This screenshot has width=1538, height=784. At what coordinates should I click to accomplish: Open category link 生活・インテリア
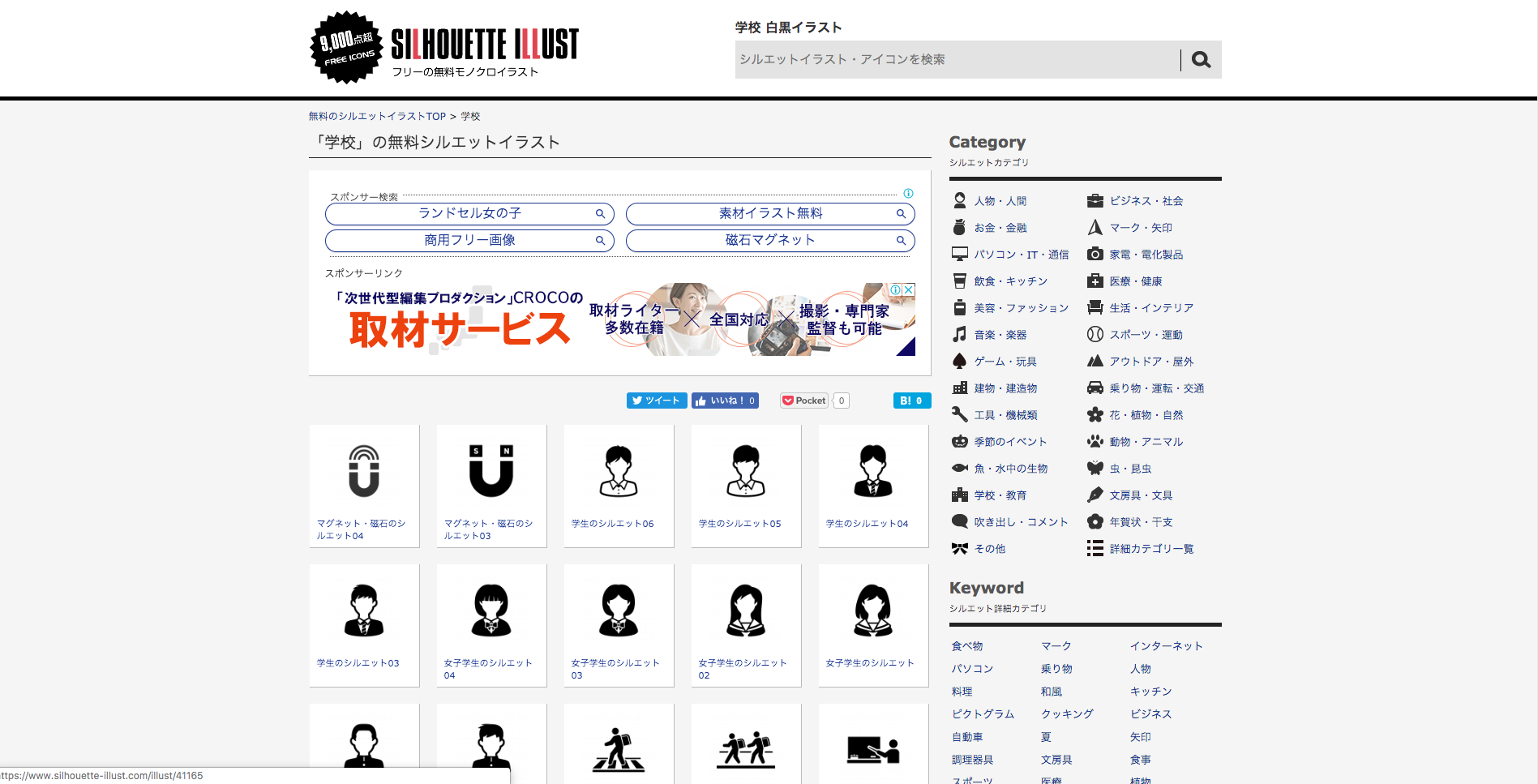coord(1151,308)
